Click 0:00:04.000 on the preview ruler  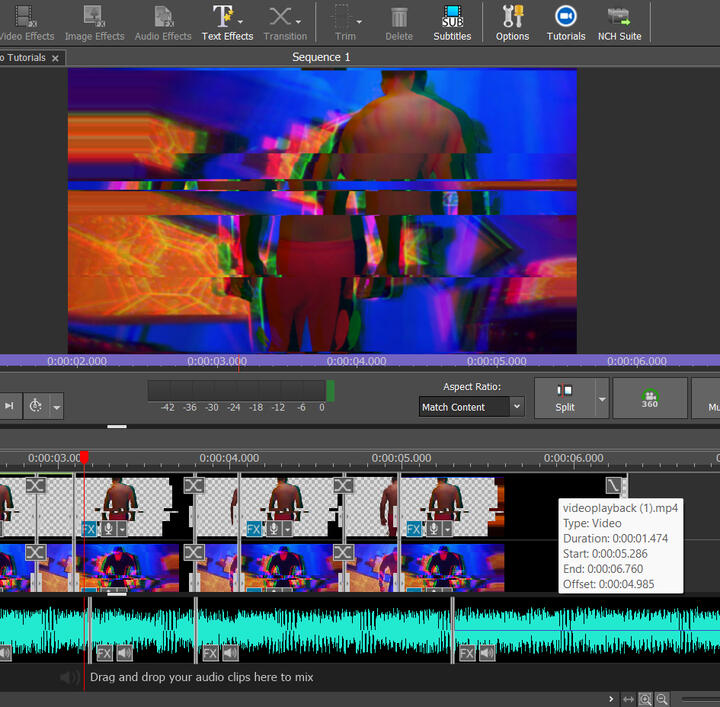click(x=356, y=361)
